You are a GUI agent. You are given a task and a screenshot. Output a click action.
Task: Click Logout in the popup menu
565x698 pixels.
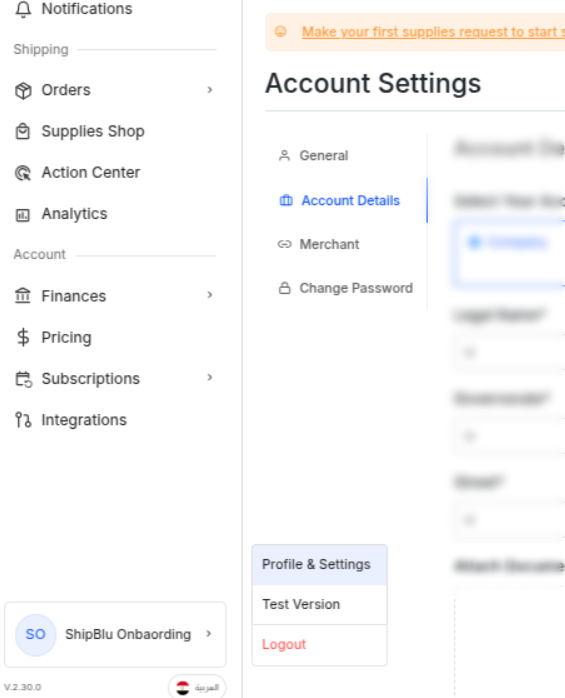click(319, 645)
